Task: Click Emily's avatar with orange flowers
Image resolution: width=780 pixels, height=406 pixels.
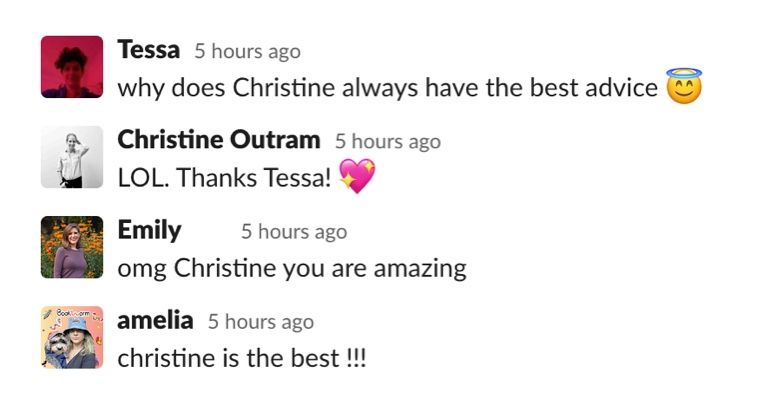Action: pos(71,247)
